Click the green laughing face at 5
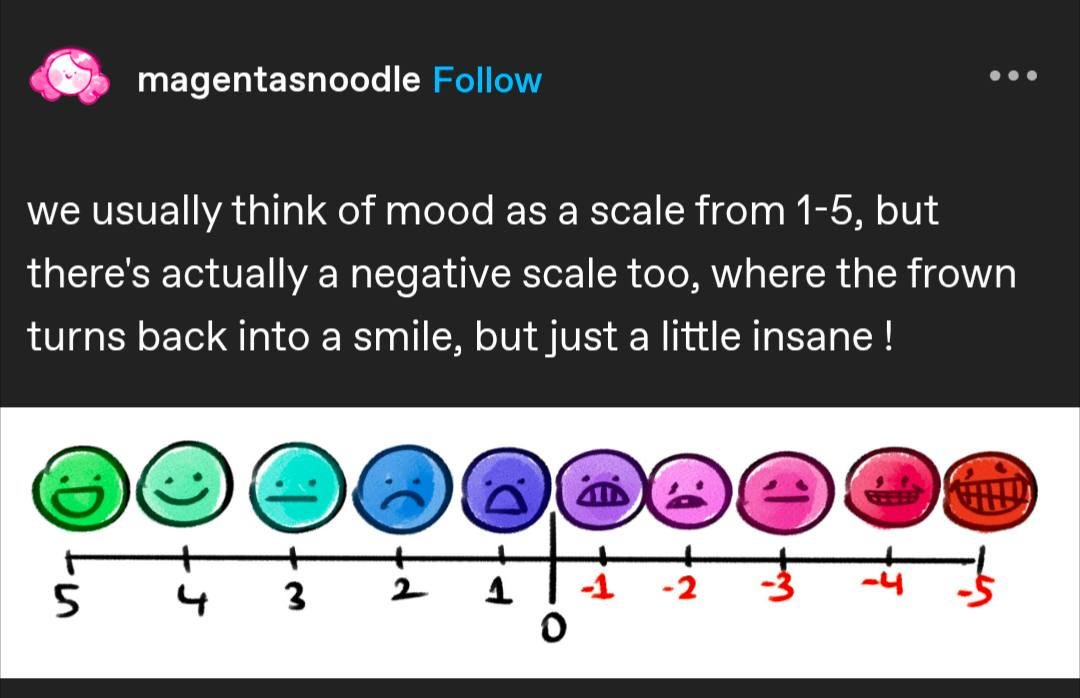 (81, 489)
